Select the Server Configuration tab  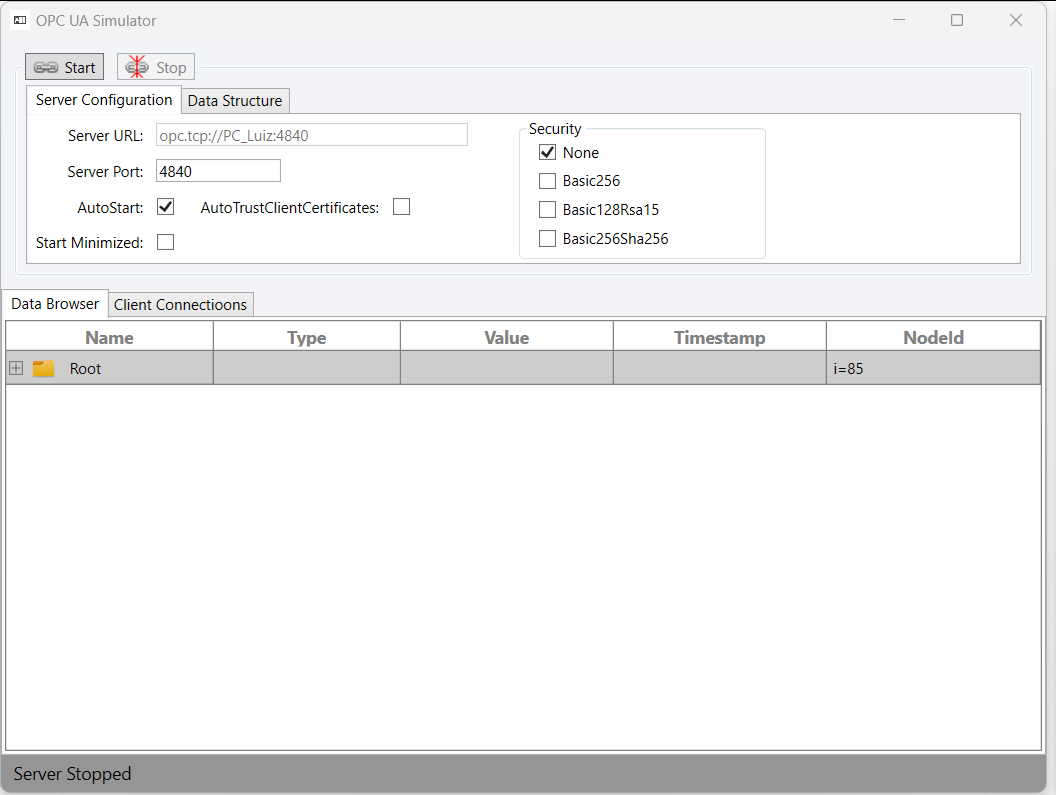pyautogui.click(x=104, y=100)
